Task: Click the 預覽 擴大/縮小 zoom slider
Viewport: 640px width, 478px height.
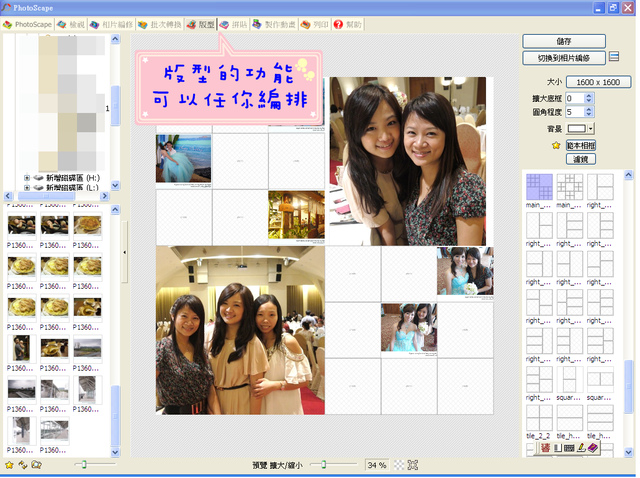Action: coord(333,465)
